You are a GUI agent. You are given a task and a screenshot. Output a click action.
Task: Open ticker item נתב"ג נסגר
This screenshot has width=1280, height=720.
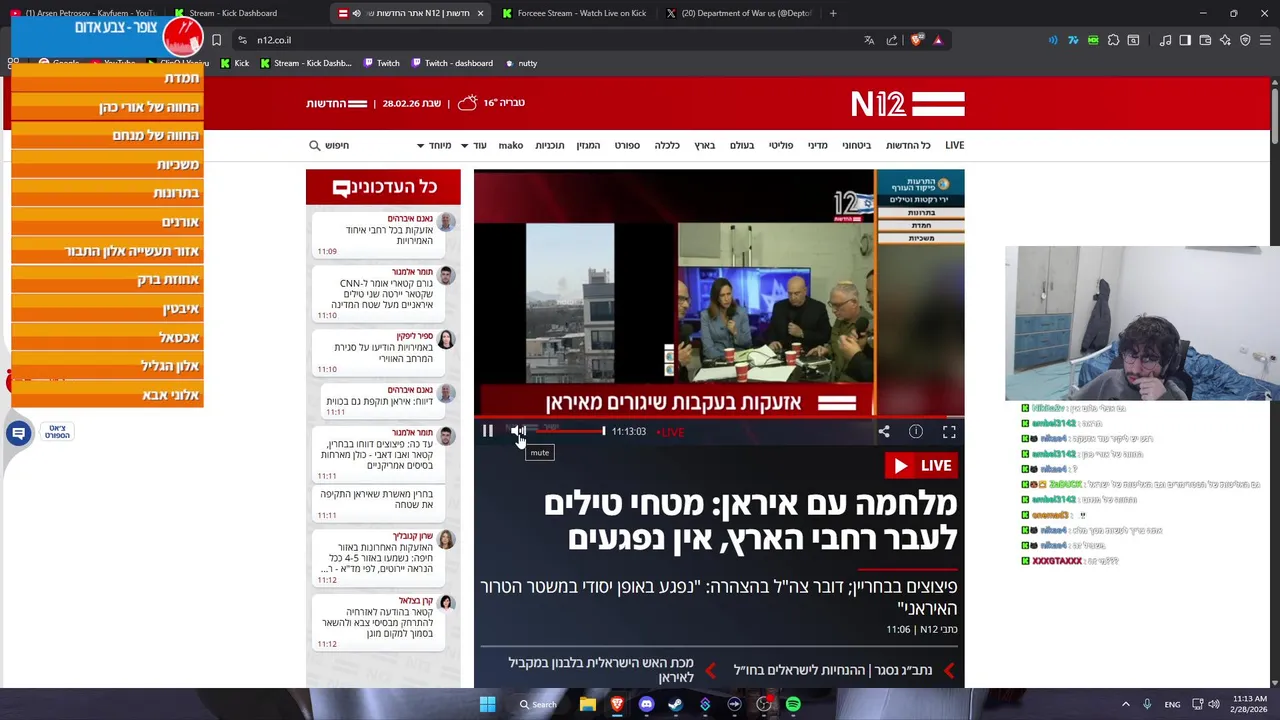click(x=833, y=670)
